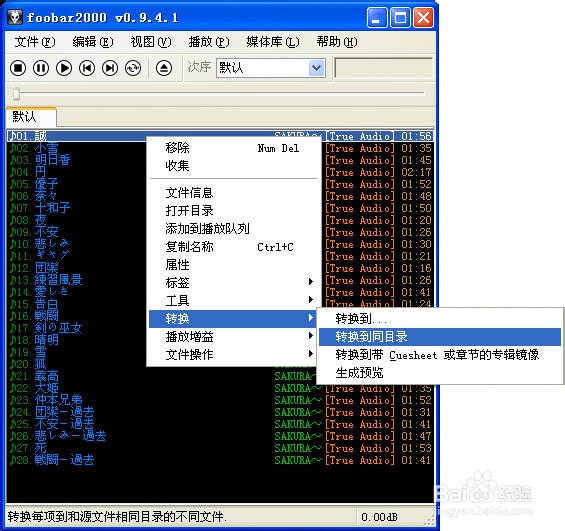Click the Stop playback button
565x531 pixels.
(x=18, y=68)
